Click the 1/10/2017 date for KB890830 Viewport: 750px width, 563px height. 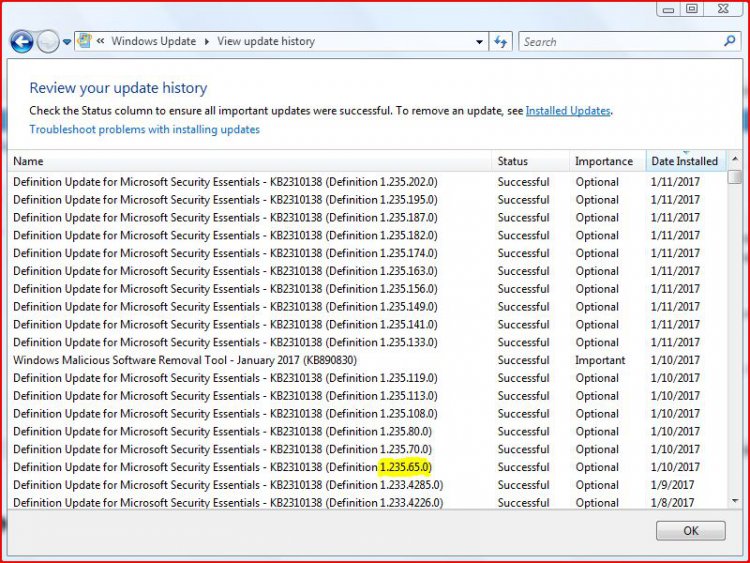(675, 360)
